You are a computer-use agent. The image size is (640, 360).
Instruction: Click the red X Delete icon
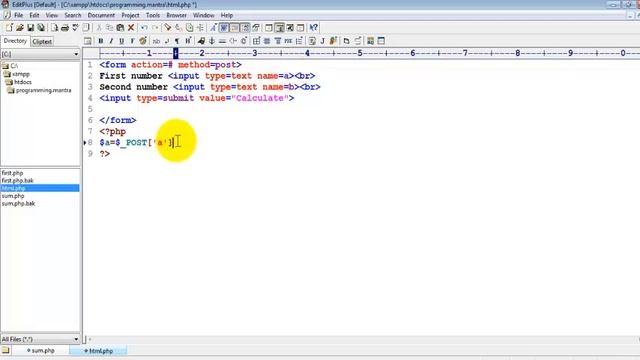coord(131,28)
